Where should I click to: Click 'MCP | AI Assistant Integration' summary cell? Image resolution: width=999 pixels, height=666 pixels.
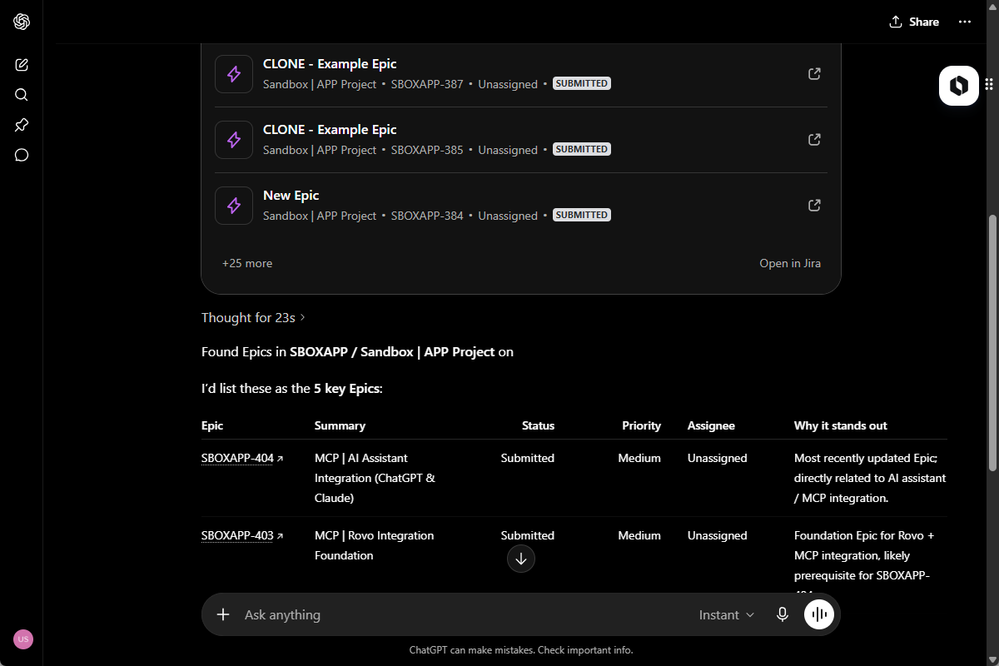(x=375, y=478)
